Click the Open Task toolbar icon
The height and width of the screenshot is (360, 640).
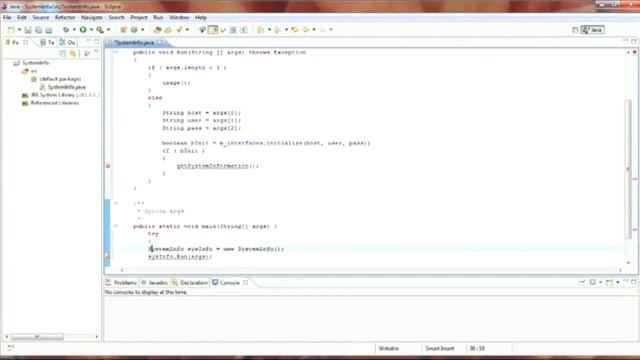tap(168, 30)
